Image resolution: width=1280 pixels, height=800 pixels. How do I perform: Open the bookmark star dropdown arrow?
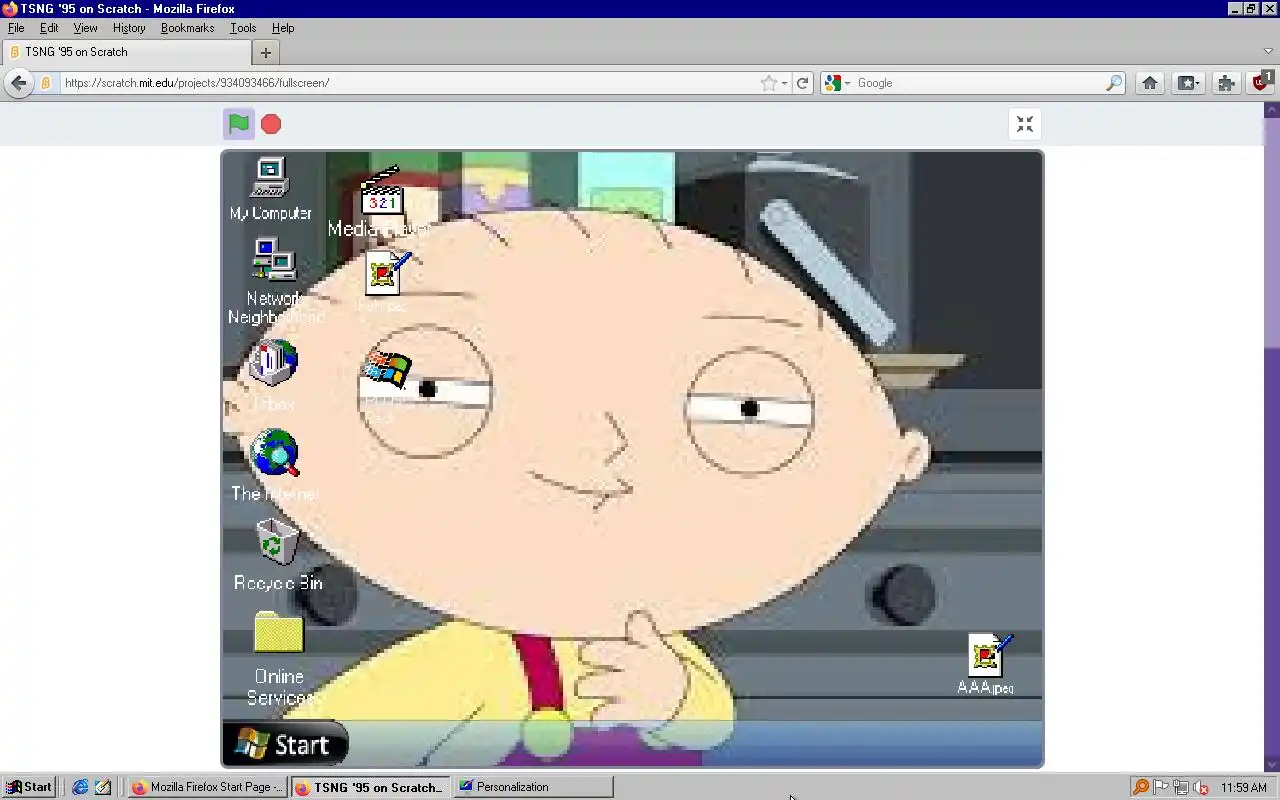click(784, 83)
